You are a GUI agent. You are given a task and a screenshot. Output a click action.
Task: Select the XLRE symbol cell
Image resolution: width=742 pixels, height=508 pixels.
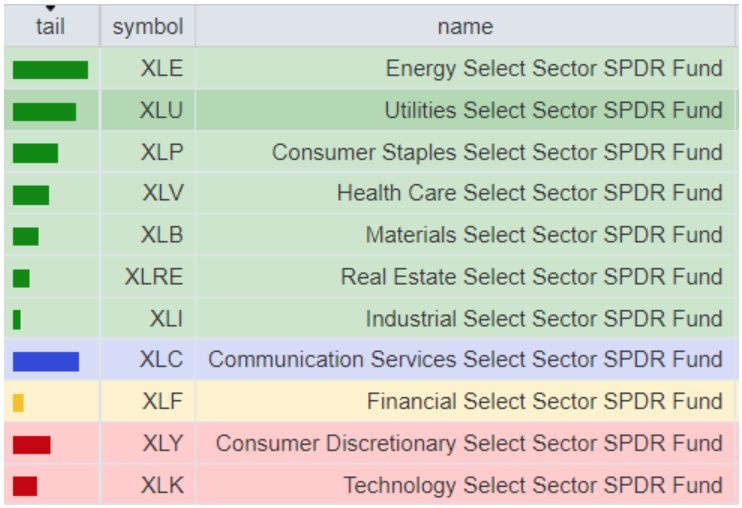[x=154, y=277]
